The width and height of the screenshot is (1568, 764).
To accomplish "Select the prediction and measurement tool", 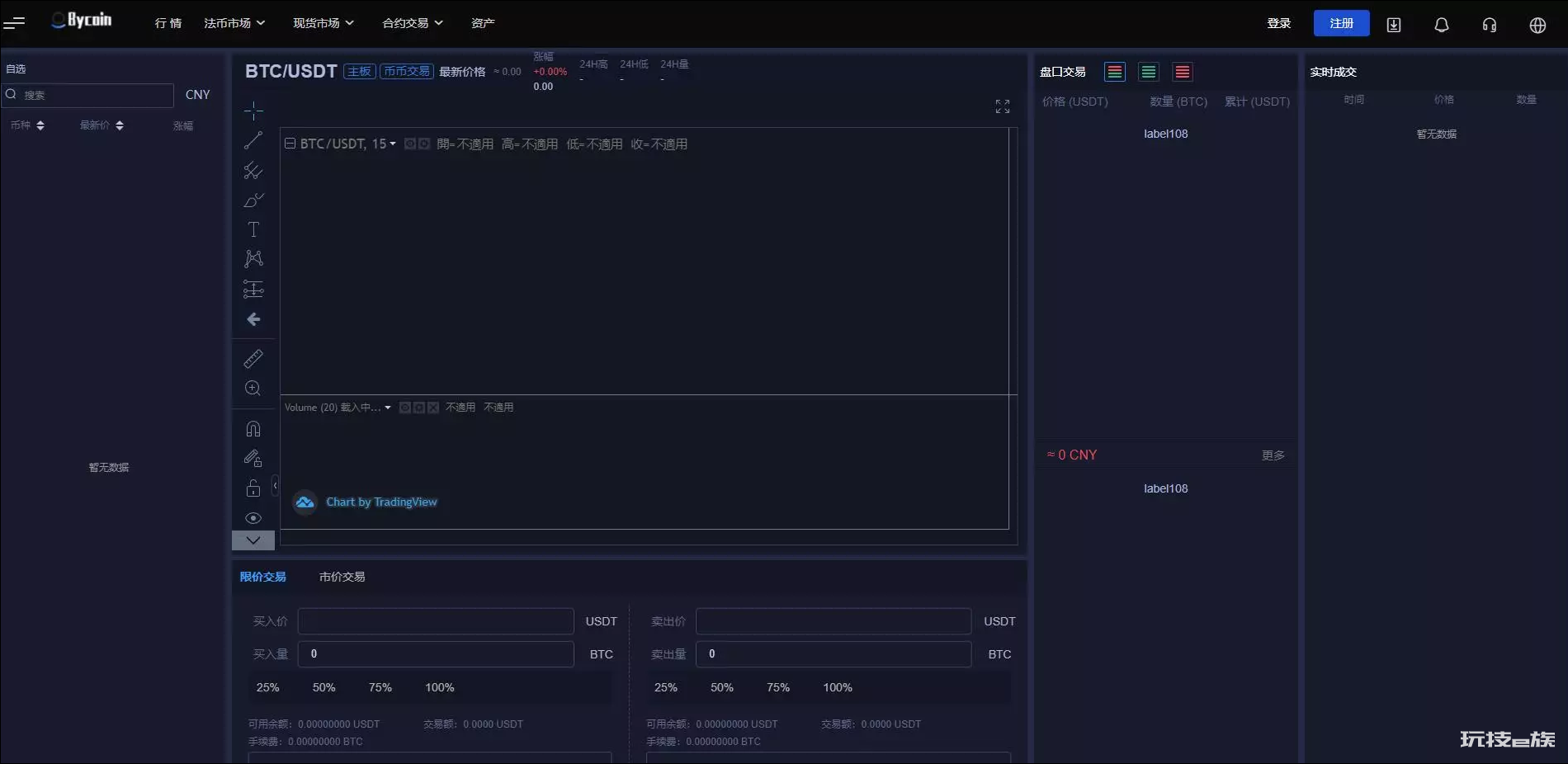I will pos(253,289).
